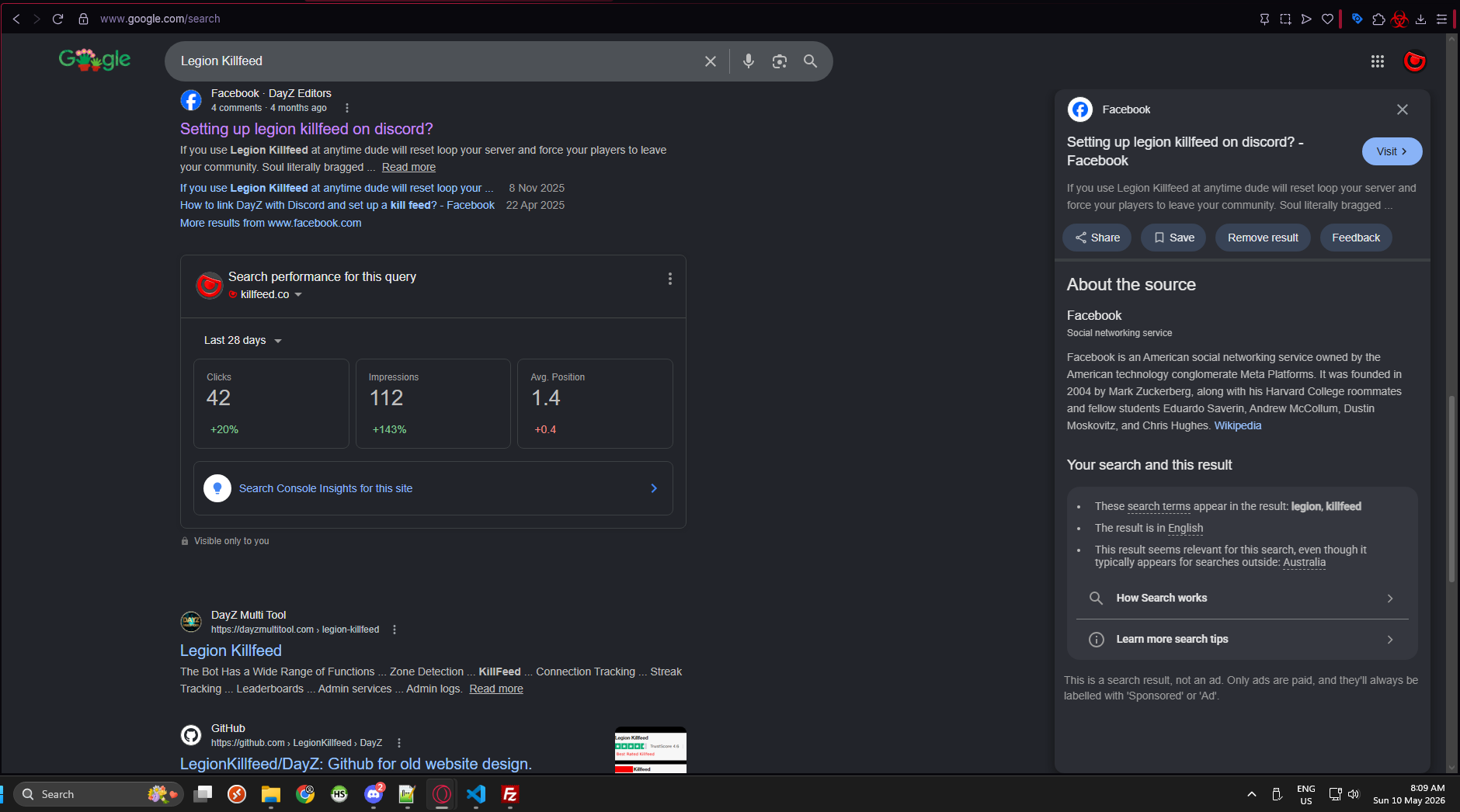This screenshot has width=1460, height=812.
Task: Expand Learn more search tips
Action: click(x=1242, y=639)
